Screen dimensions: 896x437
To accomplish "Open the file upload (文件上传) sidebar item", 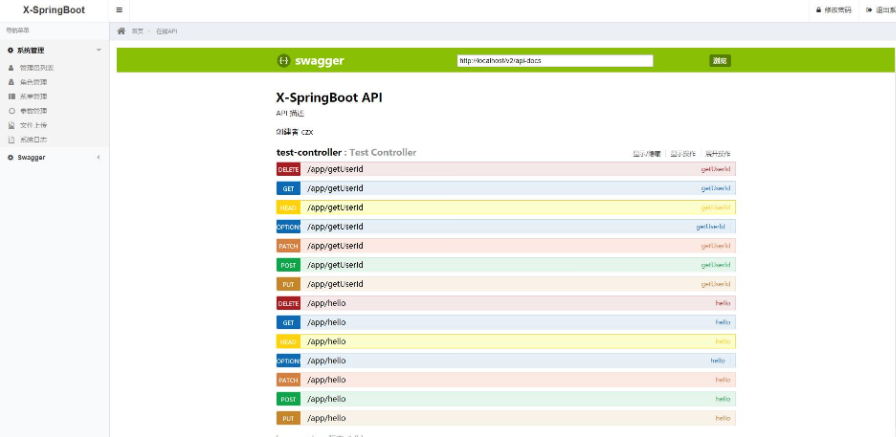I will pyautogui.click(x=33, y=125).
